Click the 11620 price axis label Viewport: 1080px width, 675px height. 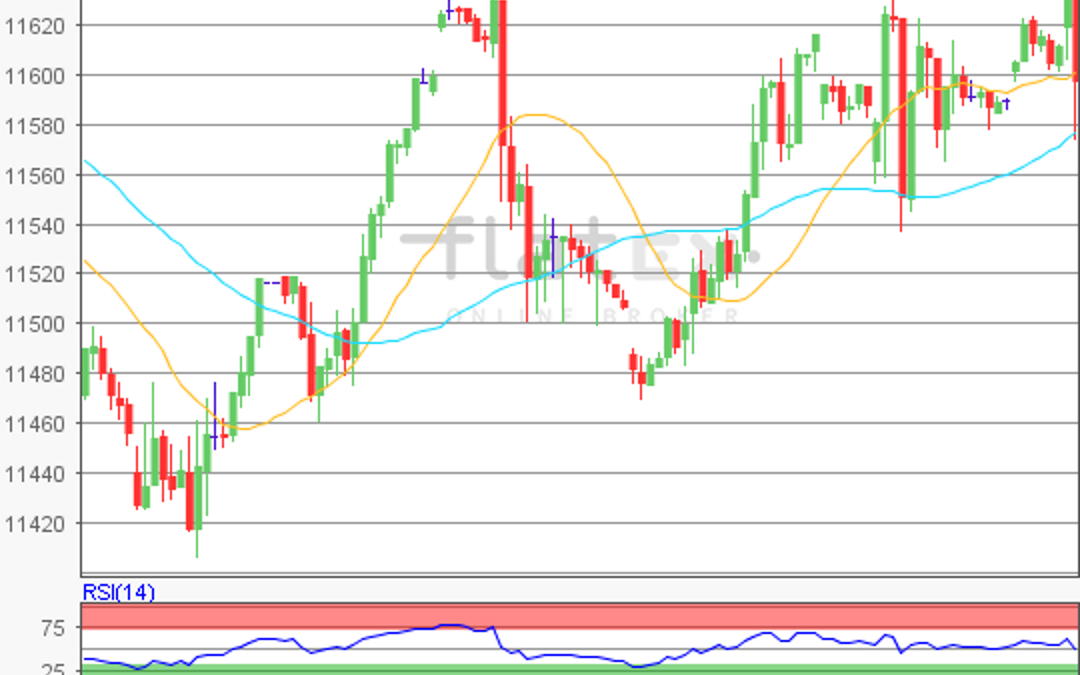[34, 26]
